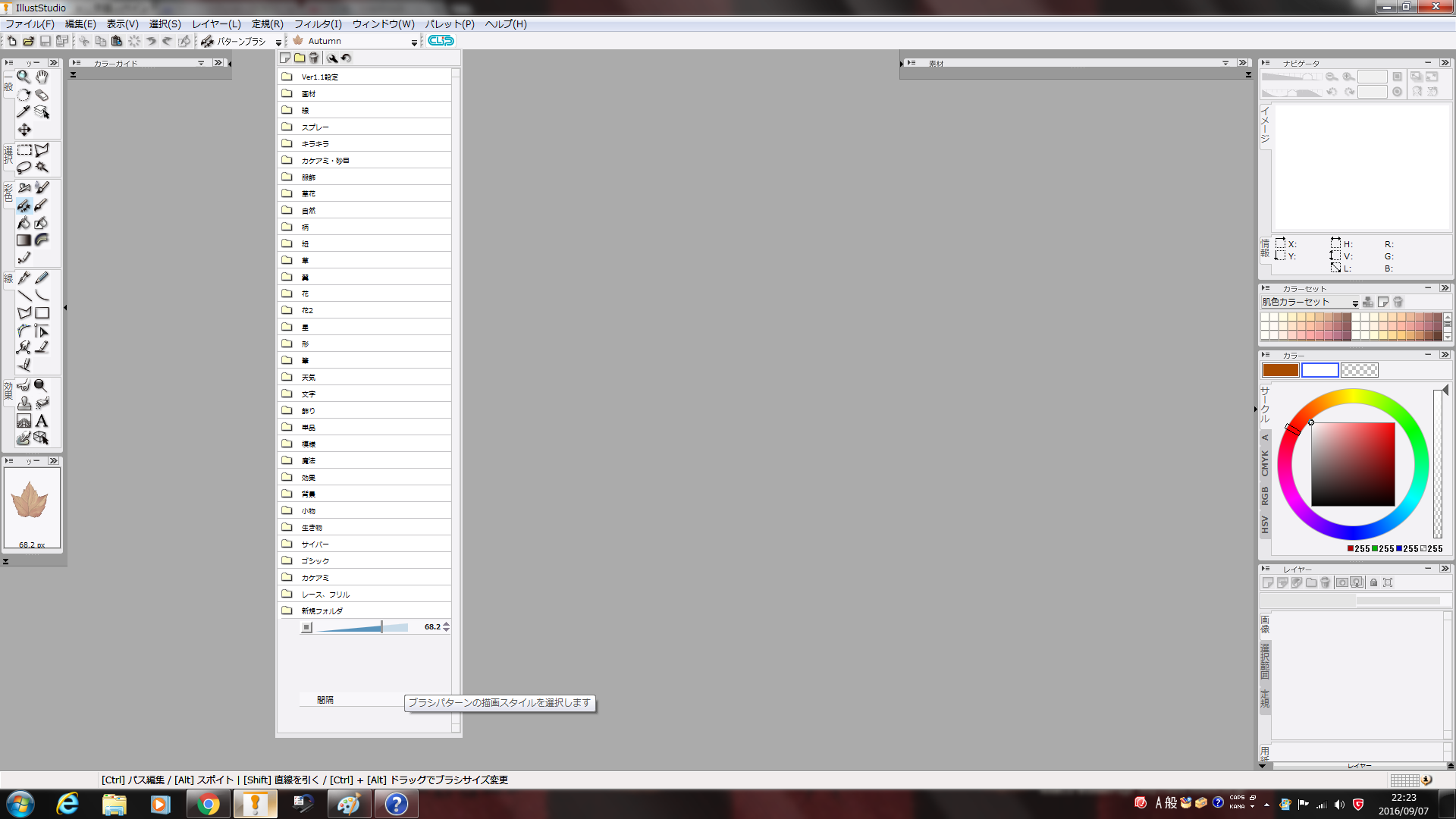
Task: Activate the transparent color swatch
Action: coord(1359,370)
